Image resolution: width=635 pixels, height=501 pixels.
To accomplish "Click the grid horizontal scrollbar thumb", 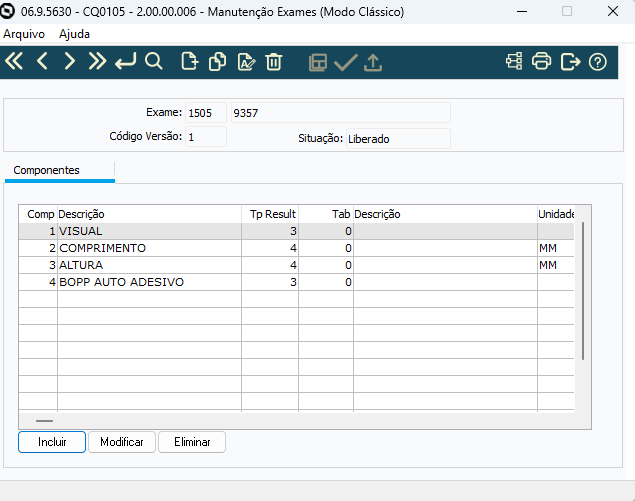I will [x=44, y=421].
